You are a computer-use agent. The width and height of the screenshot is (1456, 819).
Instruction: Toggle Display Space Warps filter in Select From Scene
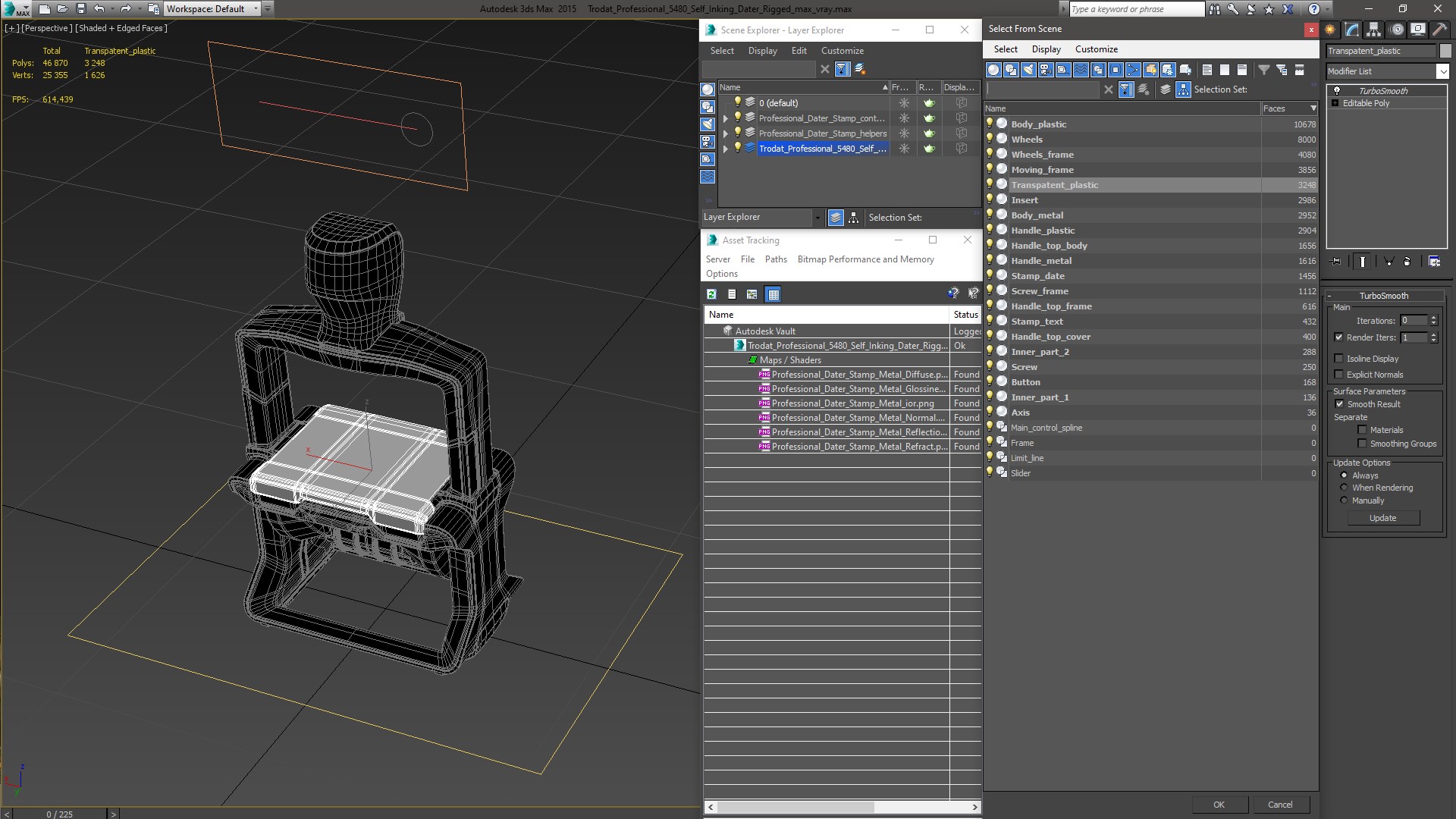tap(1081, 70)
